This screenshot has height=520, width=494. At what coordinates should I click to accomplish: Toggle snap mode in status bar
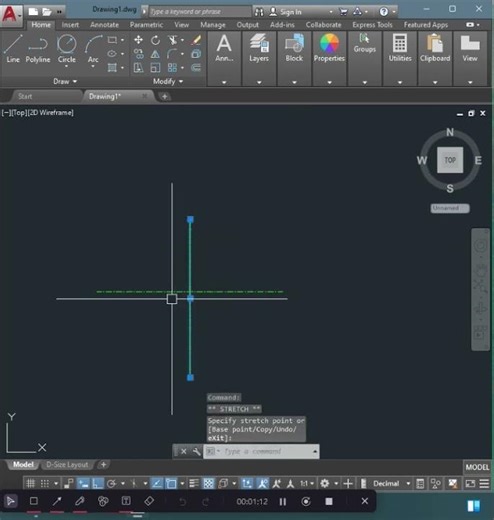pos(45,483)
